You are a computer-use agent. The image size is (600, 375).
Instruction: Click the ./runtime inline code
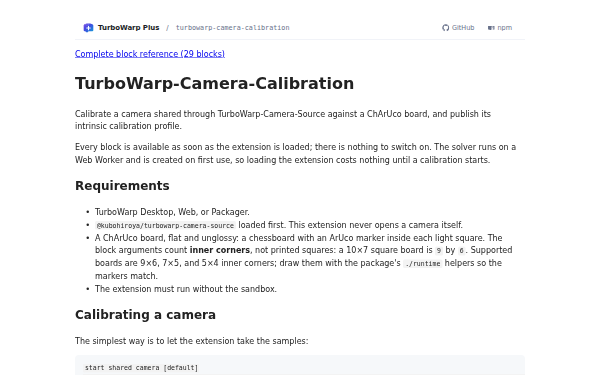[422, 263]
